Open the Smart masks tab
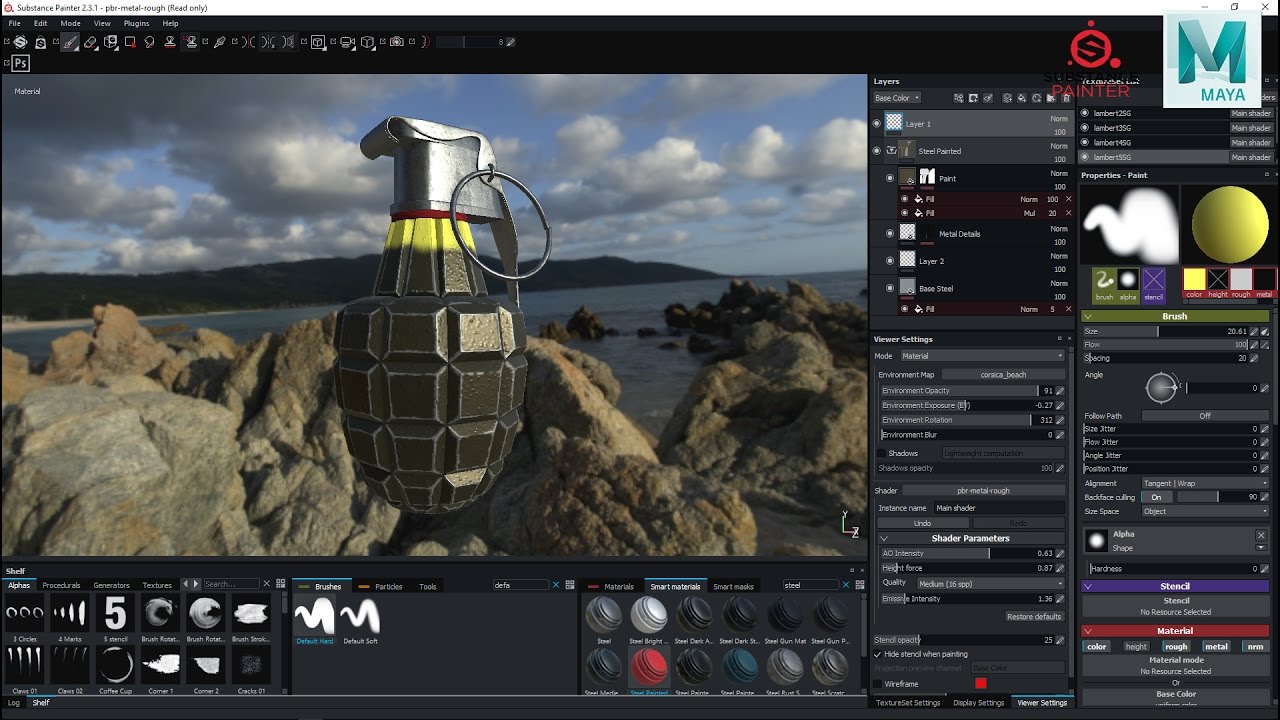 [733, 587]
